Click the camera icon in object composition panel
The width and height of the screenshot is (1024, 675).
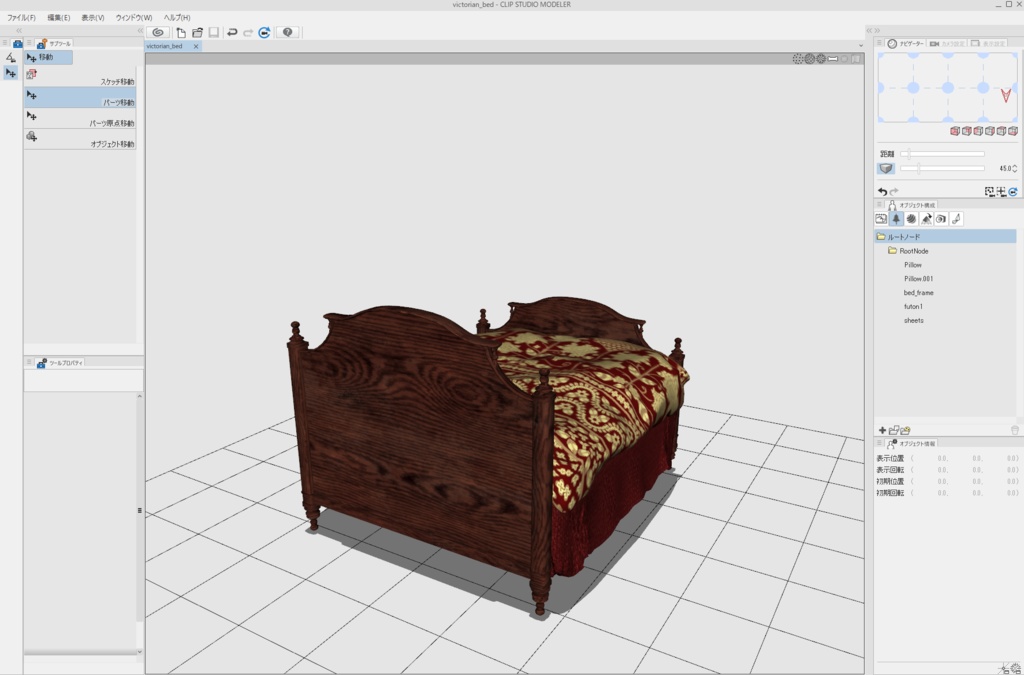coord(941,219)
